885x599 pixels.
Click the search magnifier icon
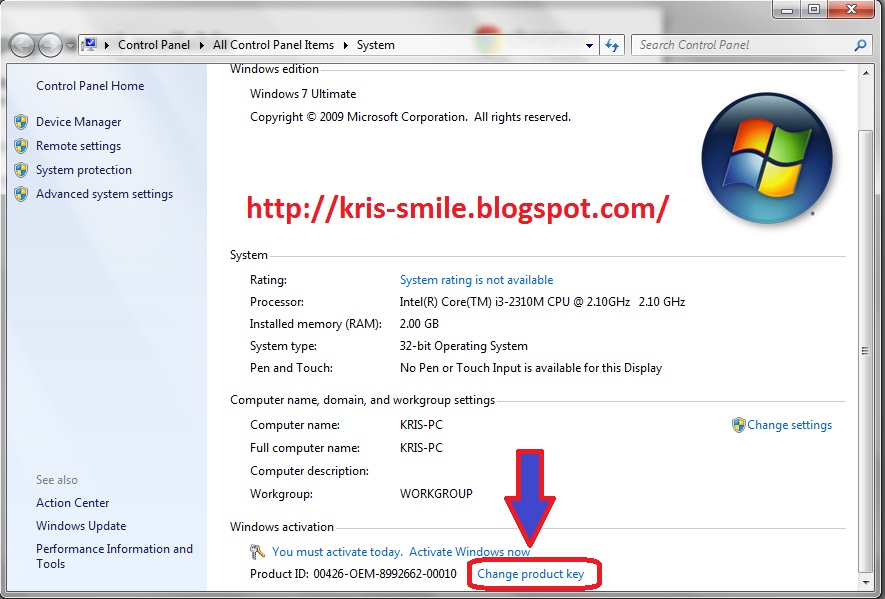(x=860, y=45)
